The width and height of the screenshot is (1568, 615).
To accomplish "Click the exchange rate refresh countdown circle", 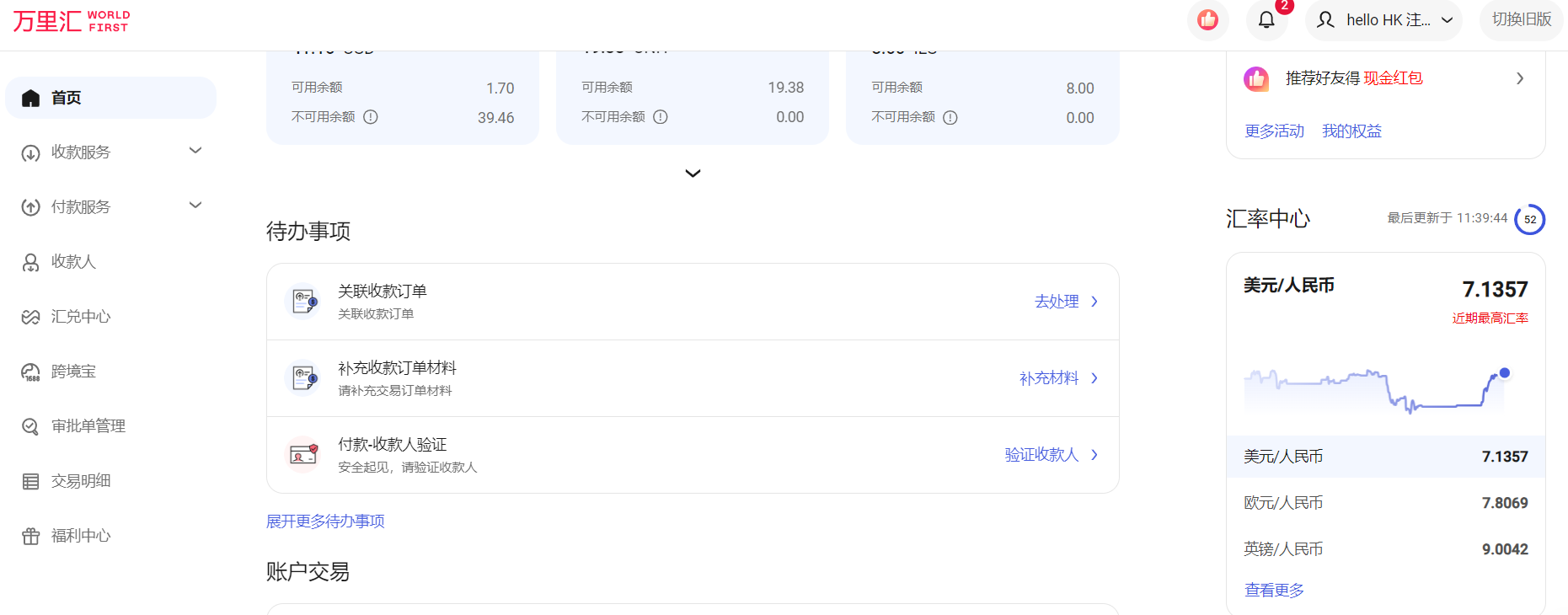I will point(1529,220).
